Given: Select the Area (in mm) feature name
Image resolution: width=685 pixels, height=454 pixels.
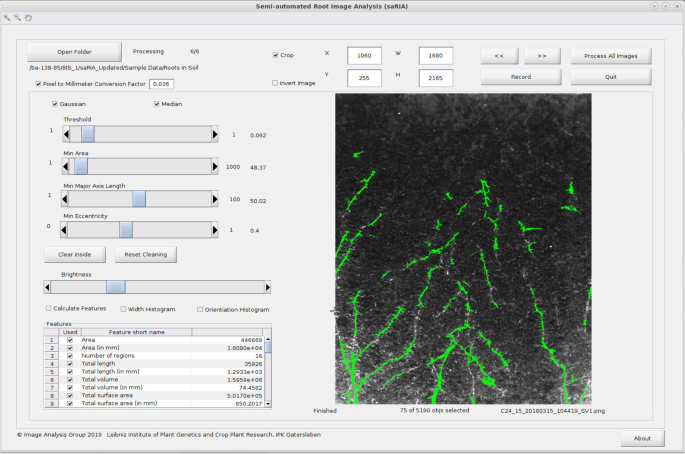Looking at the screenshot, I should 100,348.
